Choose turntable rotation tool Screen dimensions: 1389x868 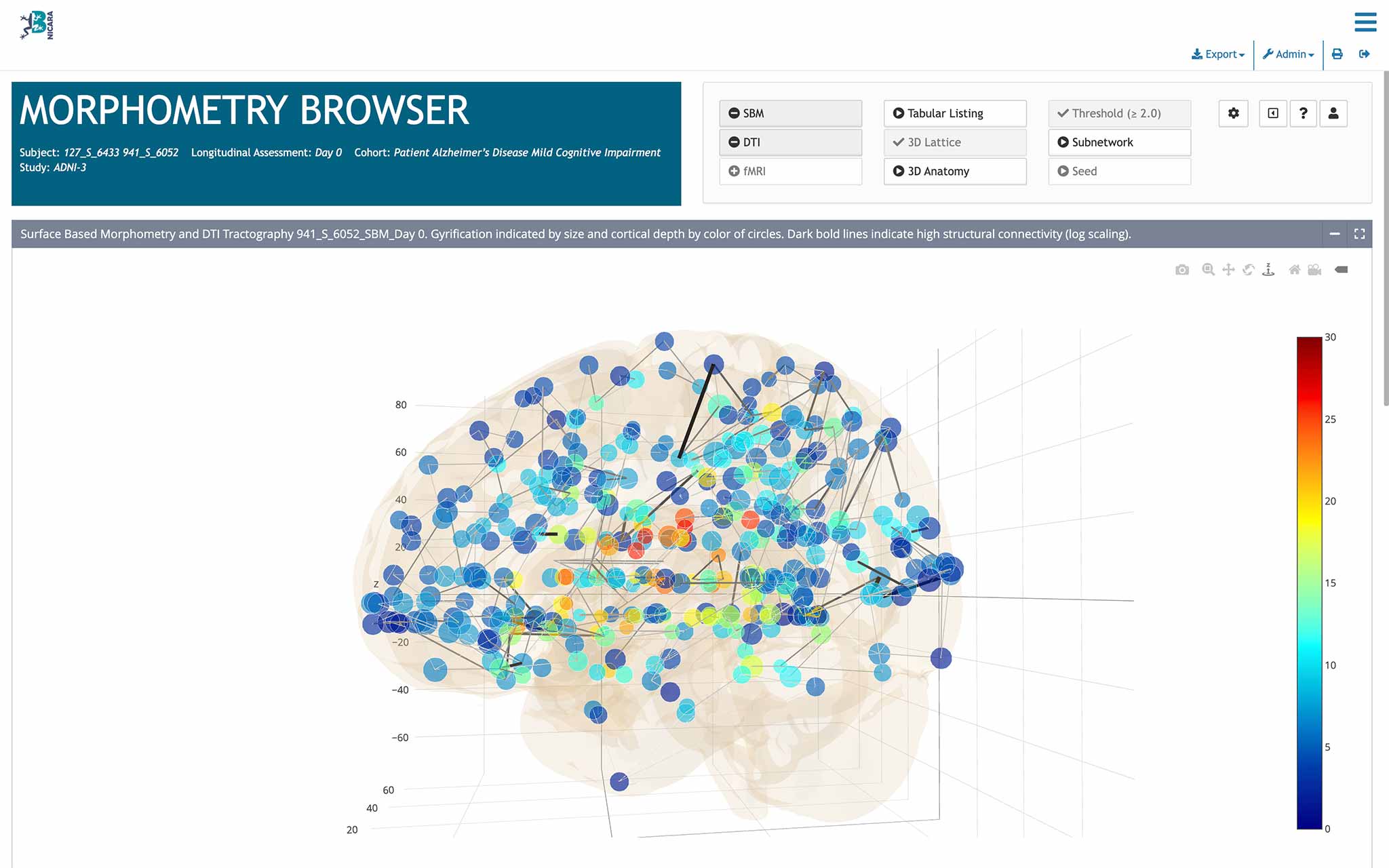click(1268, 270)
